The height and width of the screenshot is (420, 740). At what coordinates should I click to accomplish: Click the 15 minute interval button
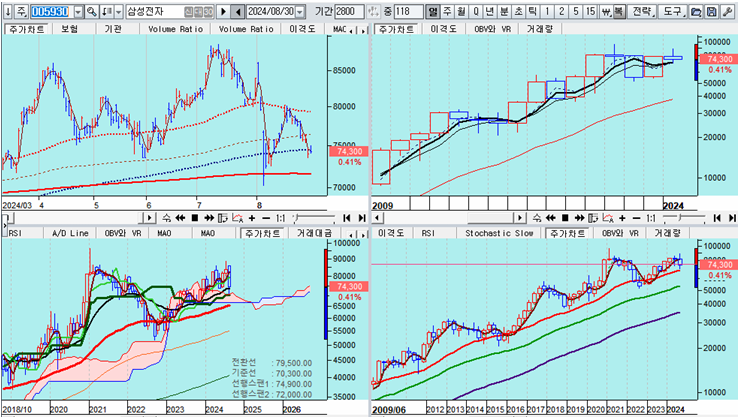pos(590,11)
